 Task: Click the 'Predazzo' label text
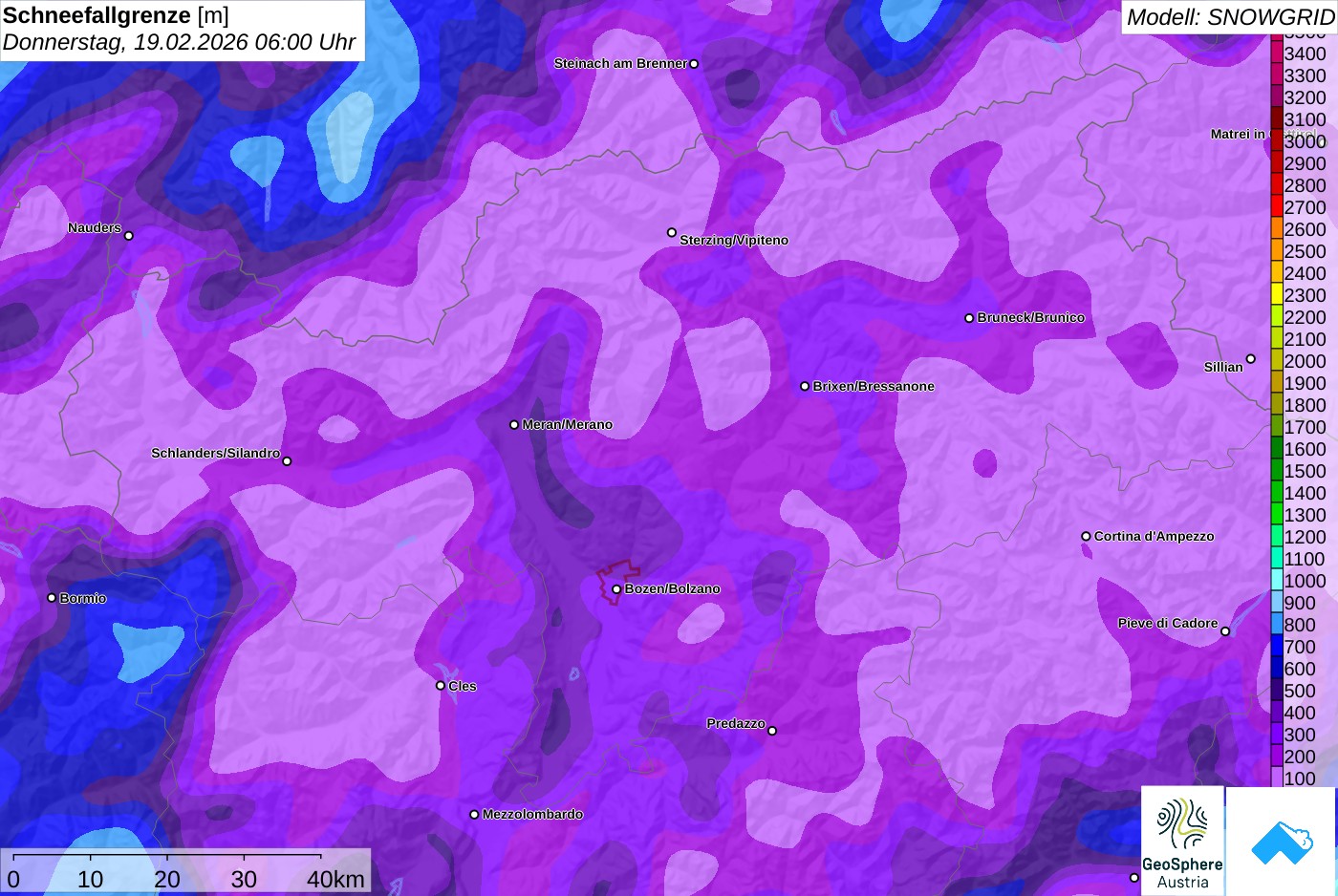click(x=736, y=724)
